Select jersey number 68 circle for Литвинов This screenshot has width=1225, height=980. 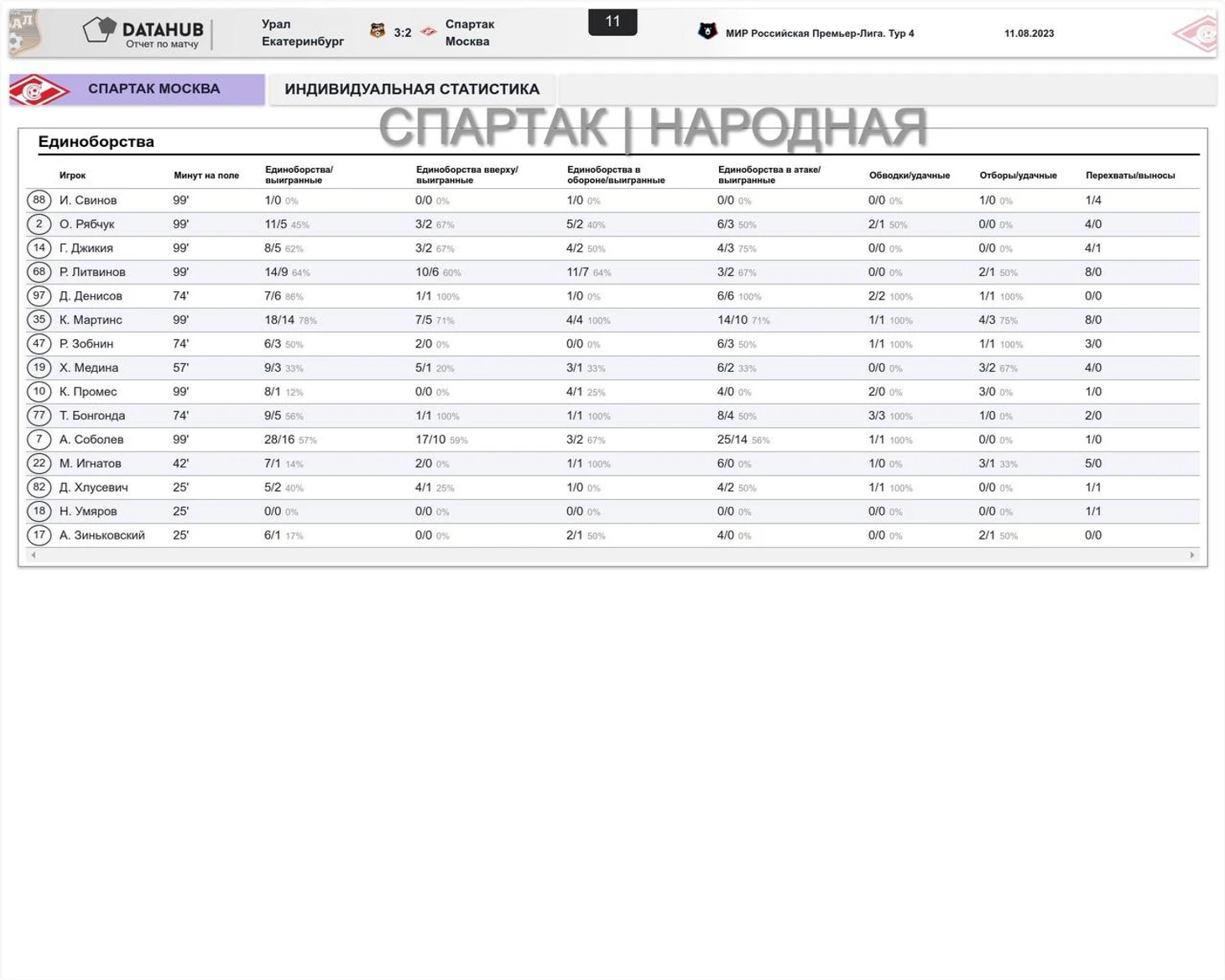tap(39, 272)
